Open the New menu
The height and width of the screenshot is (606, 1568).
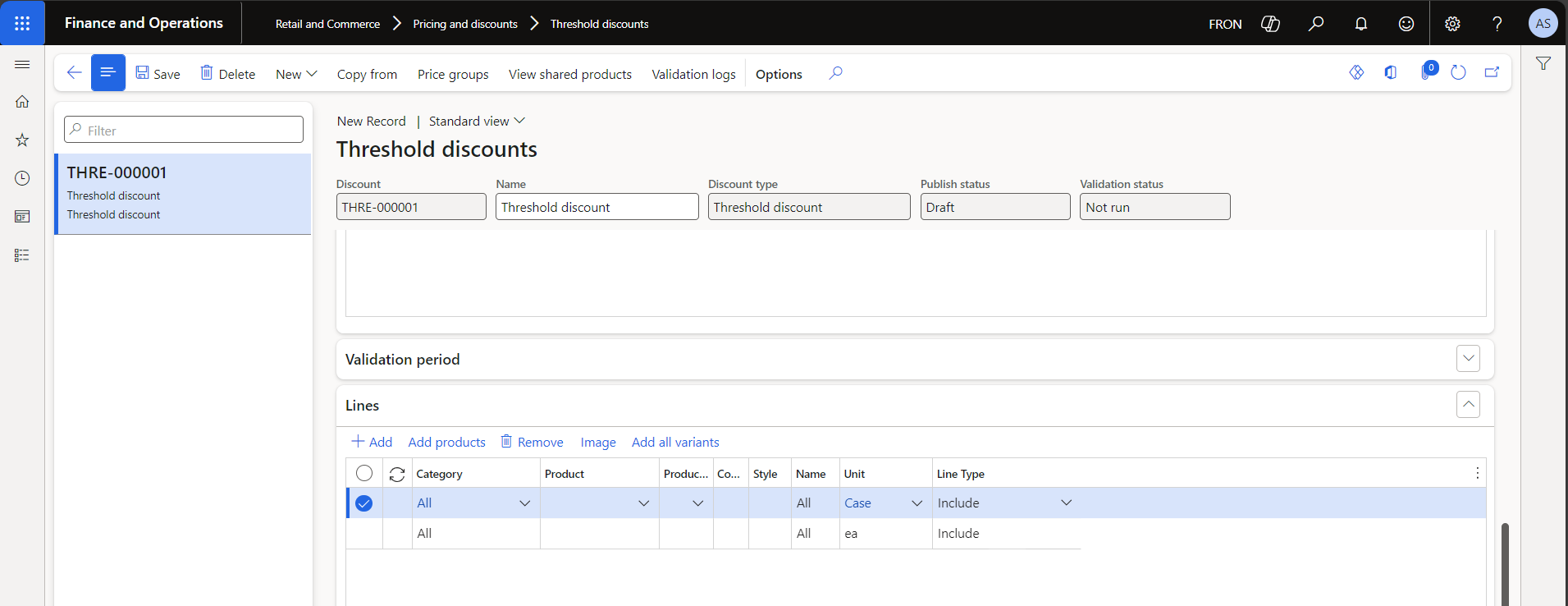(x=296, y=74)
